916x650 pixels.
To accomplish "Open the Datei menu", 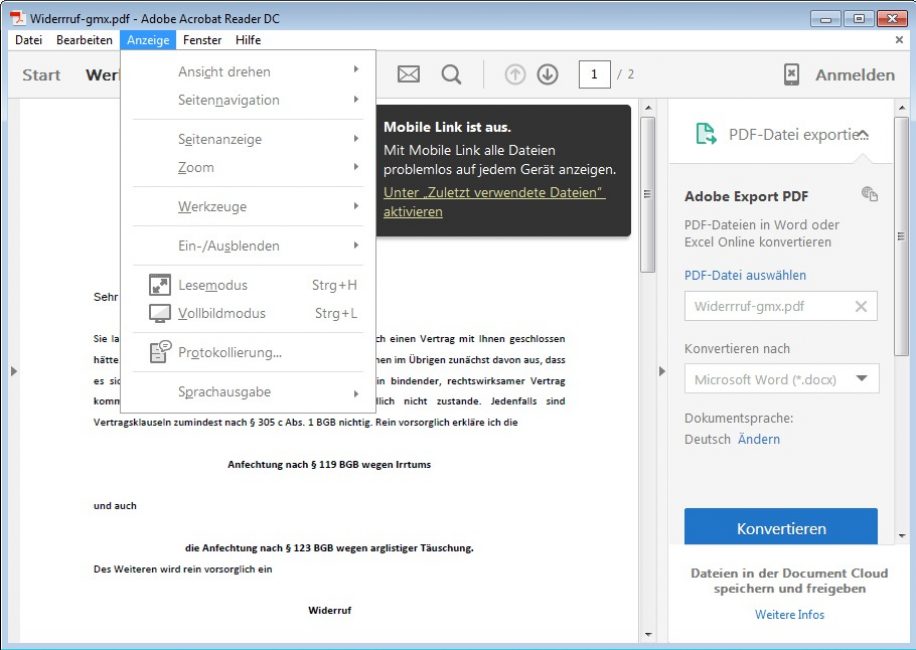I will click(x=29, y=40).
